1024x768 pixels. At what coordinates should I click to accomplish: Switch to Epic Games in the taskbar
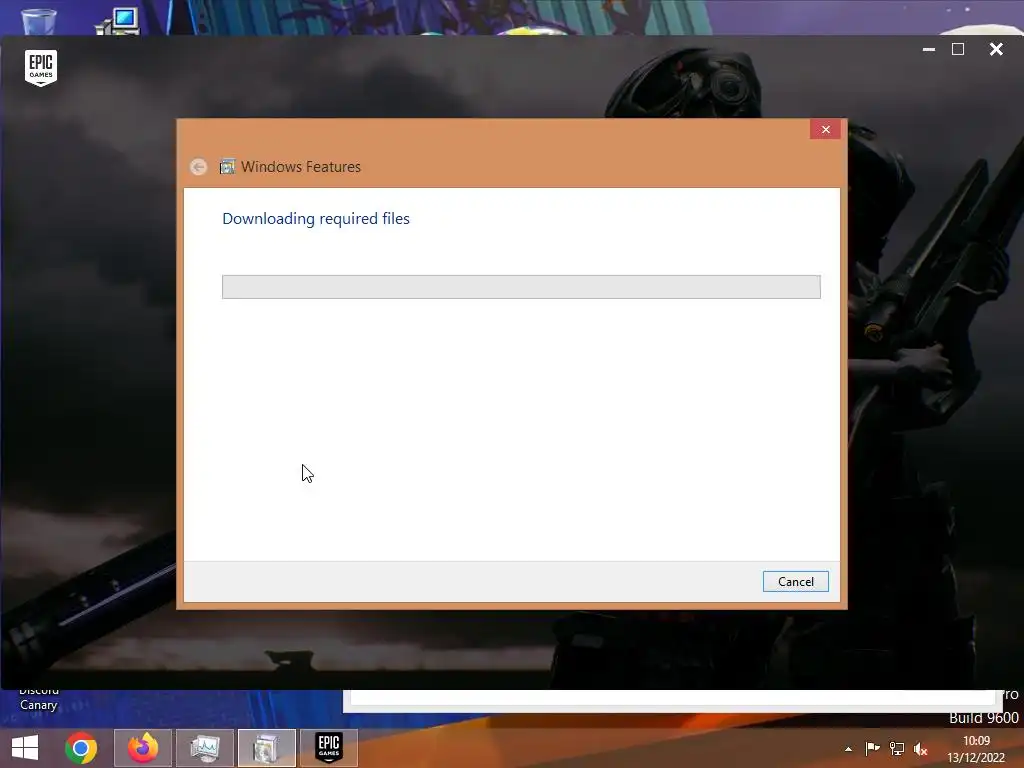328,748
